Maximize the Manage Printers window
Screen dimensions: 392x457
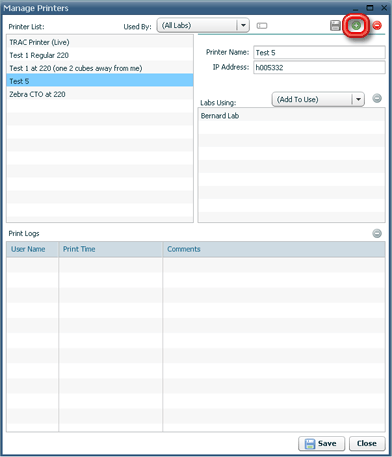(370, 8)
